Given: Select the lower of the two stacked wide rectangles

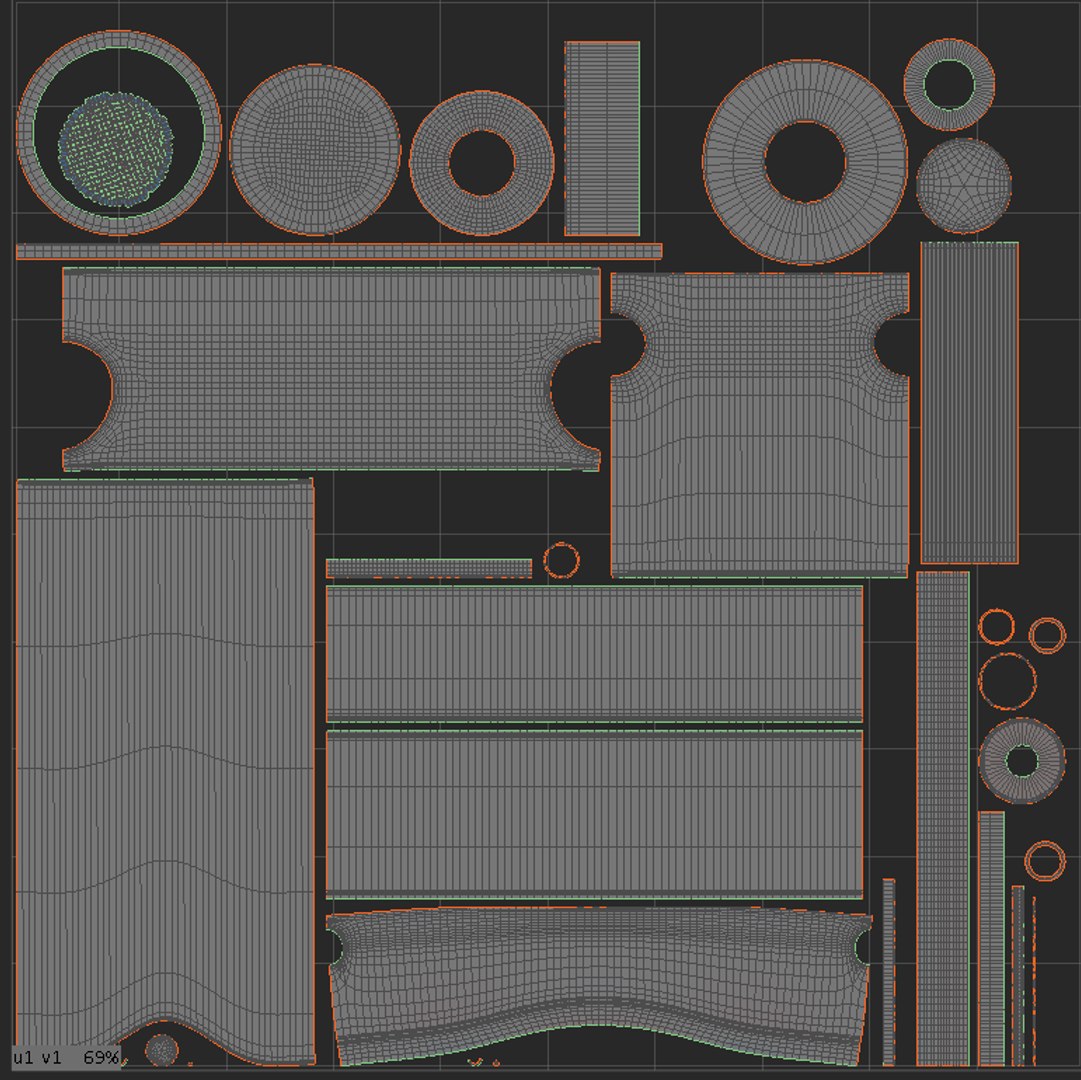Looking at the screenshot, I should [594, 814].
